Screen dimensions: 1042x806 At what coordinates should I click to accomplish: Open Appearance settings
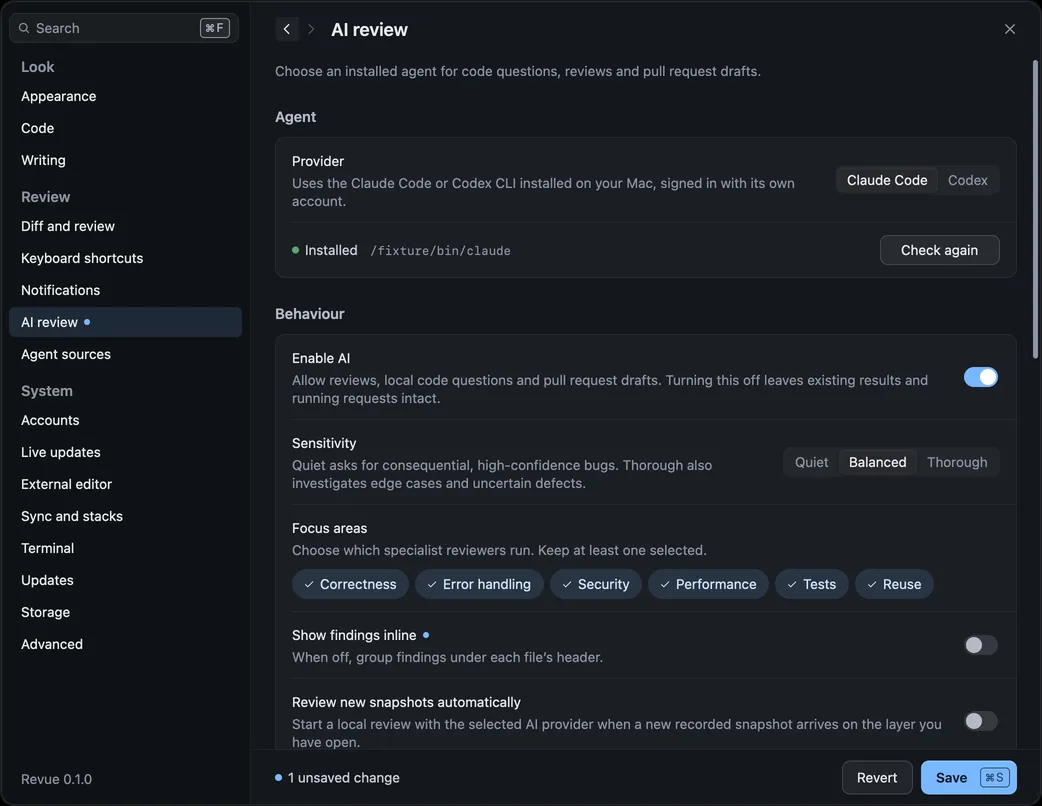(125, 96)
